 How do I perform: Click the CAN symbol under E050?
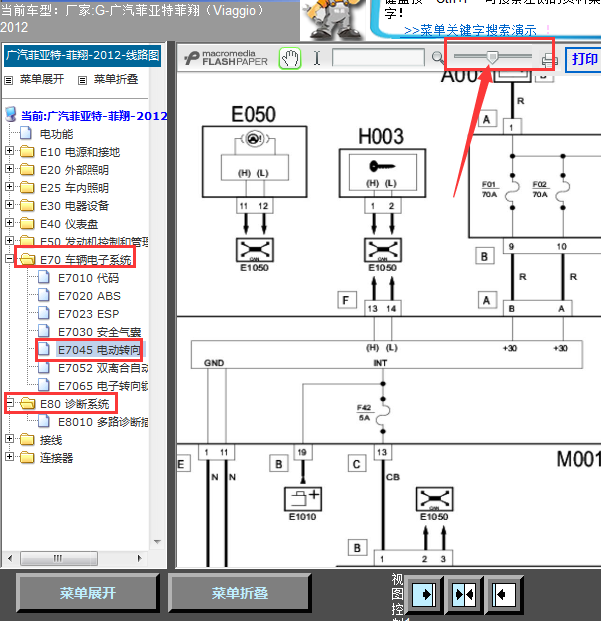[255, 250]
